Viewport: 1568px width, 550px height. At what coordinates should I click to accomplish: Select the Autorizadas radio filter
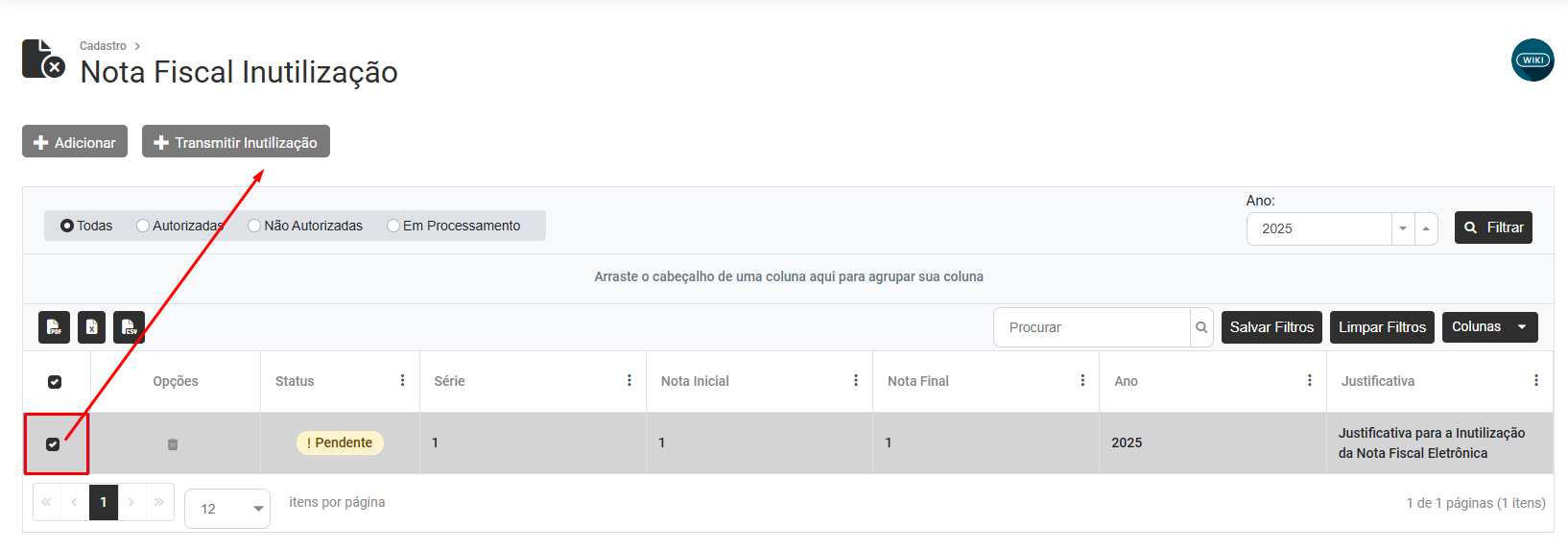[x=143, y=226]
